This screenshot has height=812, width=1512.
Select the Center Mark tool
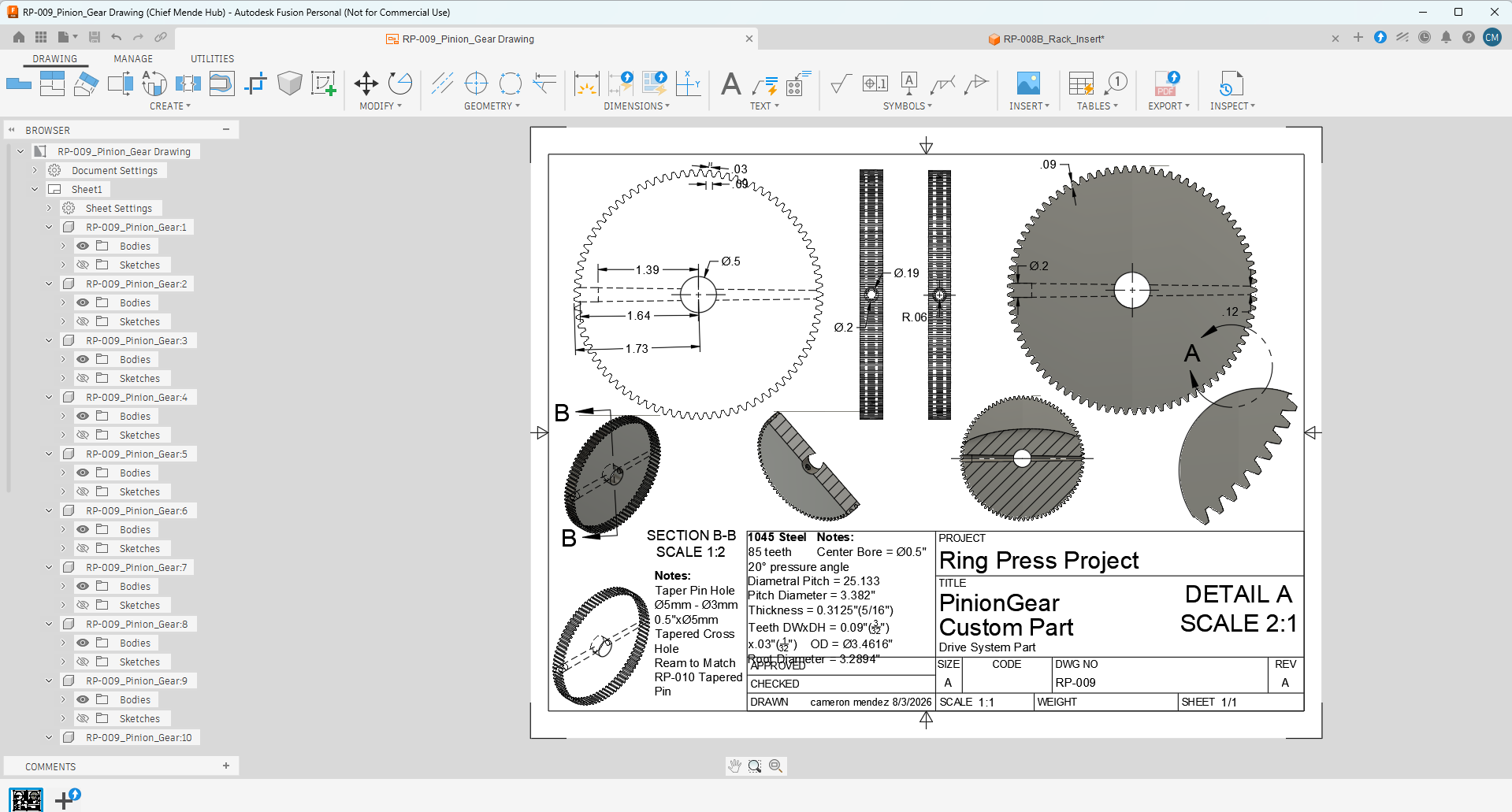pos(476,83)
